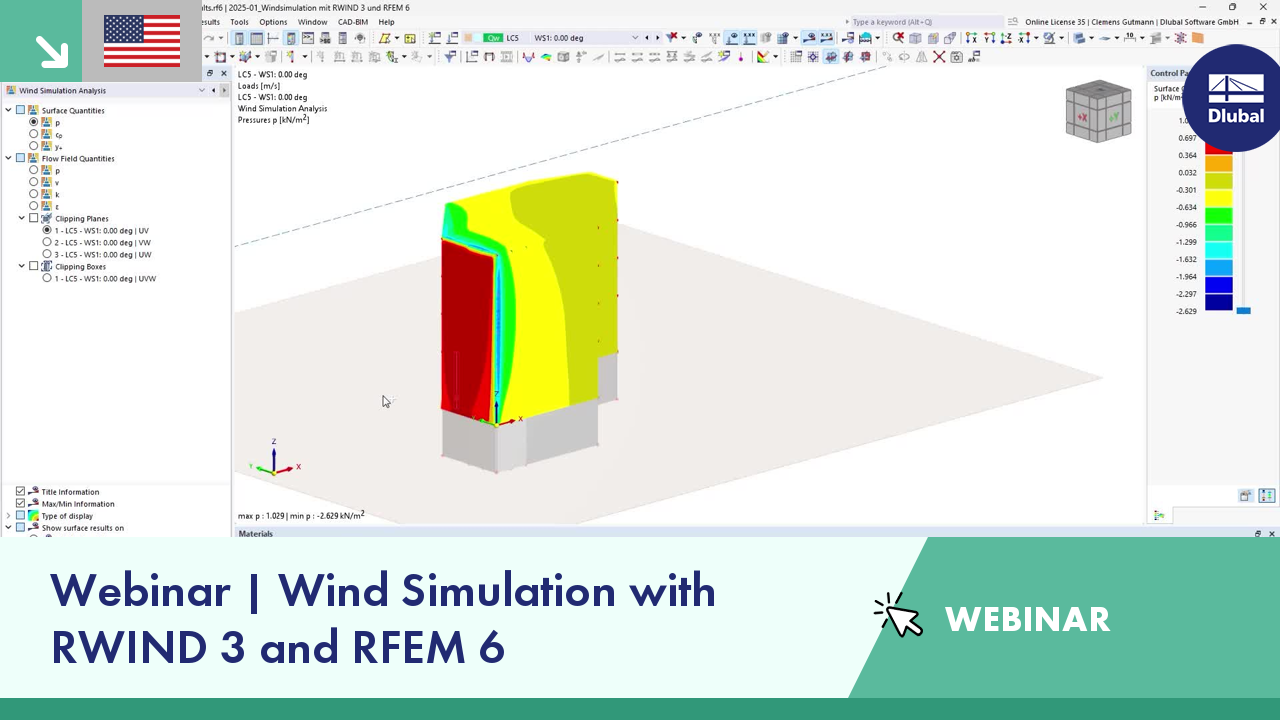
Task: Open the Tools menu
Action: [x=239, y=21]
